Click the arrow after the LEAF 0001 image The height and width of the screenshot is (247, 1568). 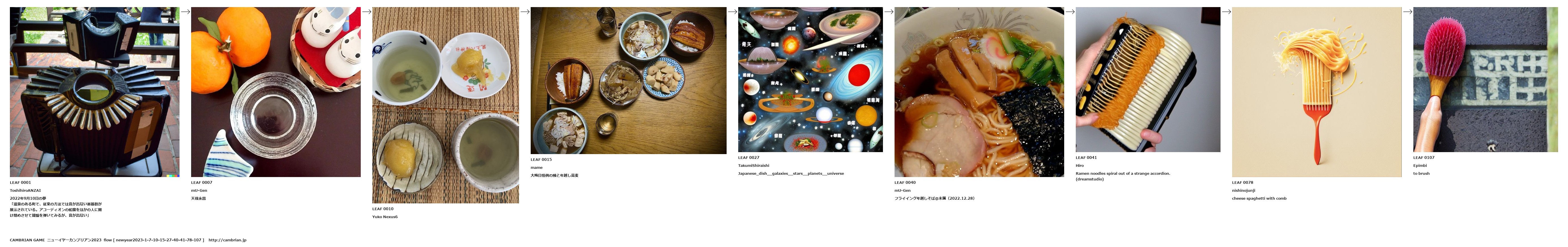coord(186,12)
